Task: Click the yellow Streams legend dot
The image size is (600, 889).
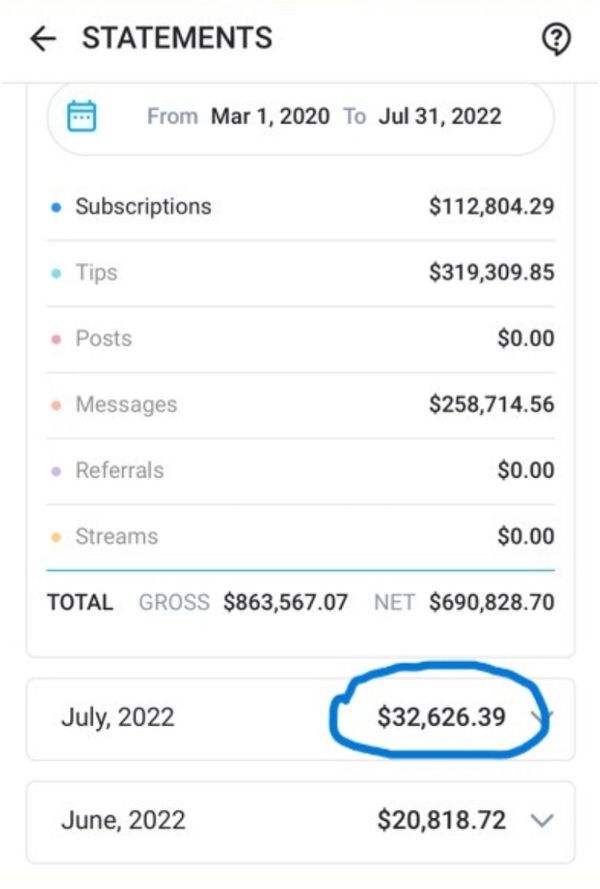Action: [x=56, y=537]
